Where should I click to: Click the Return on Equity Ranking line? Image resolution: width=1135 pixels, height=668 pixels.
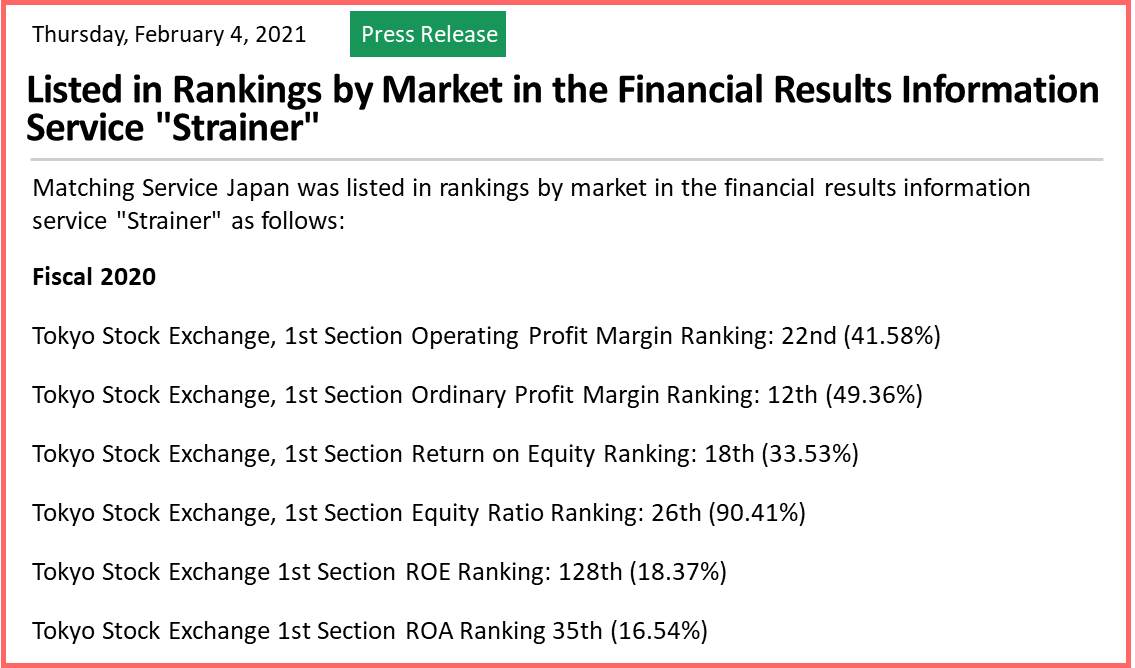tap(445, 455)
